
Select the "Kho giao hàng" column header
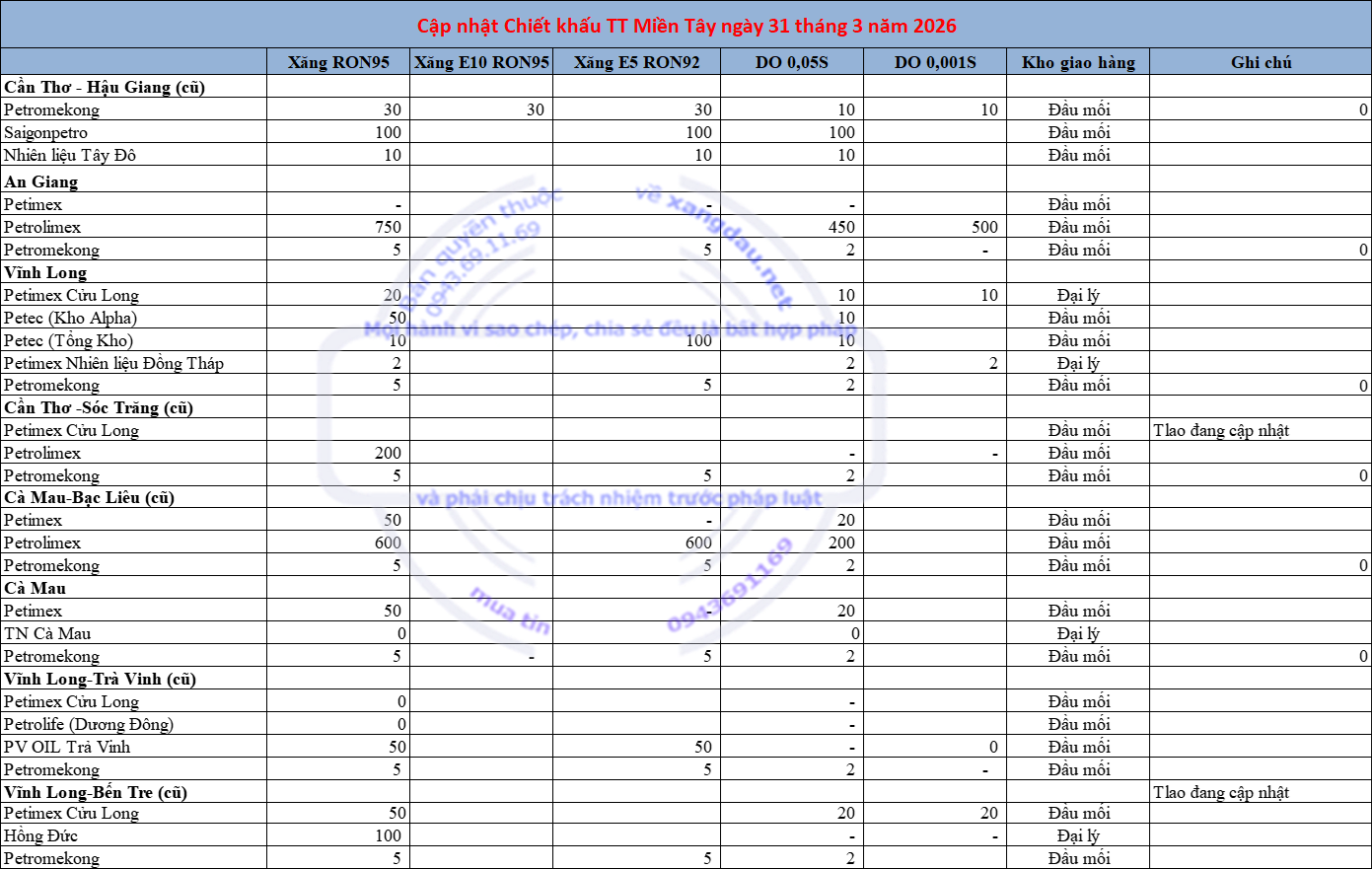[x=1078, y=62]
